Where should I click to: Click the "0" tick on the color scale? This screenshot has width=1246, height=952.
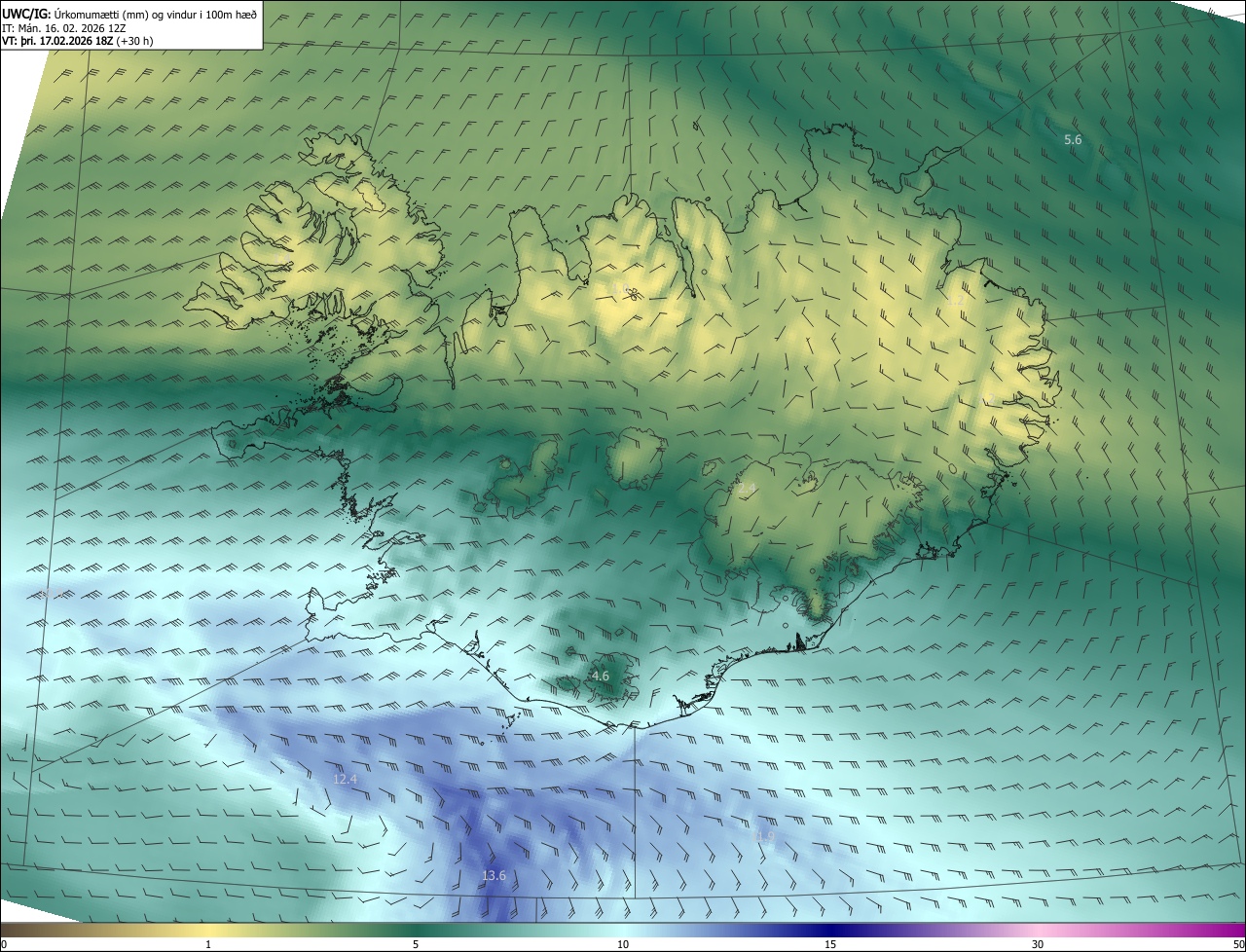point(4,944)
